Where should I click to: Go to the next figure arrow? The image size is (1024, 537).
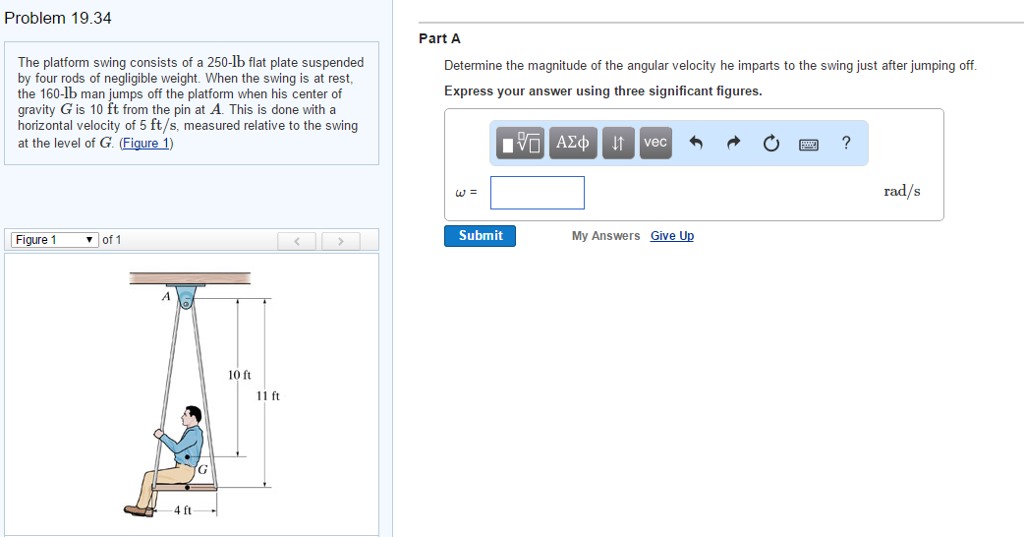(340, 241)
